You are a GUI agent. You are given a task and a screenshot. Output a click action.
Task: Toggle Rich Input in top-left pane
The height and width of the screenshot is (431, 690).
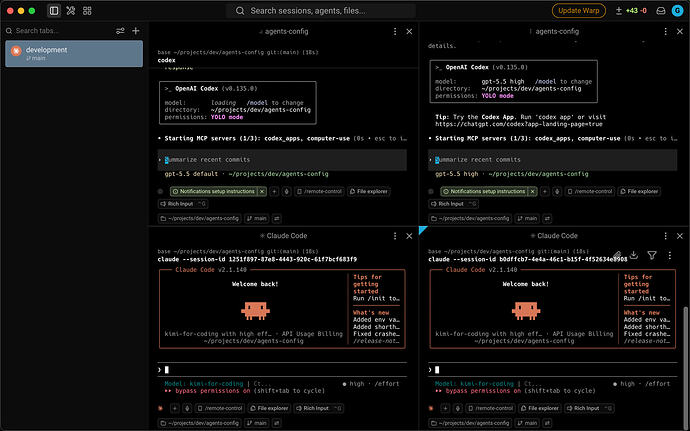[x=182, y=204]
